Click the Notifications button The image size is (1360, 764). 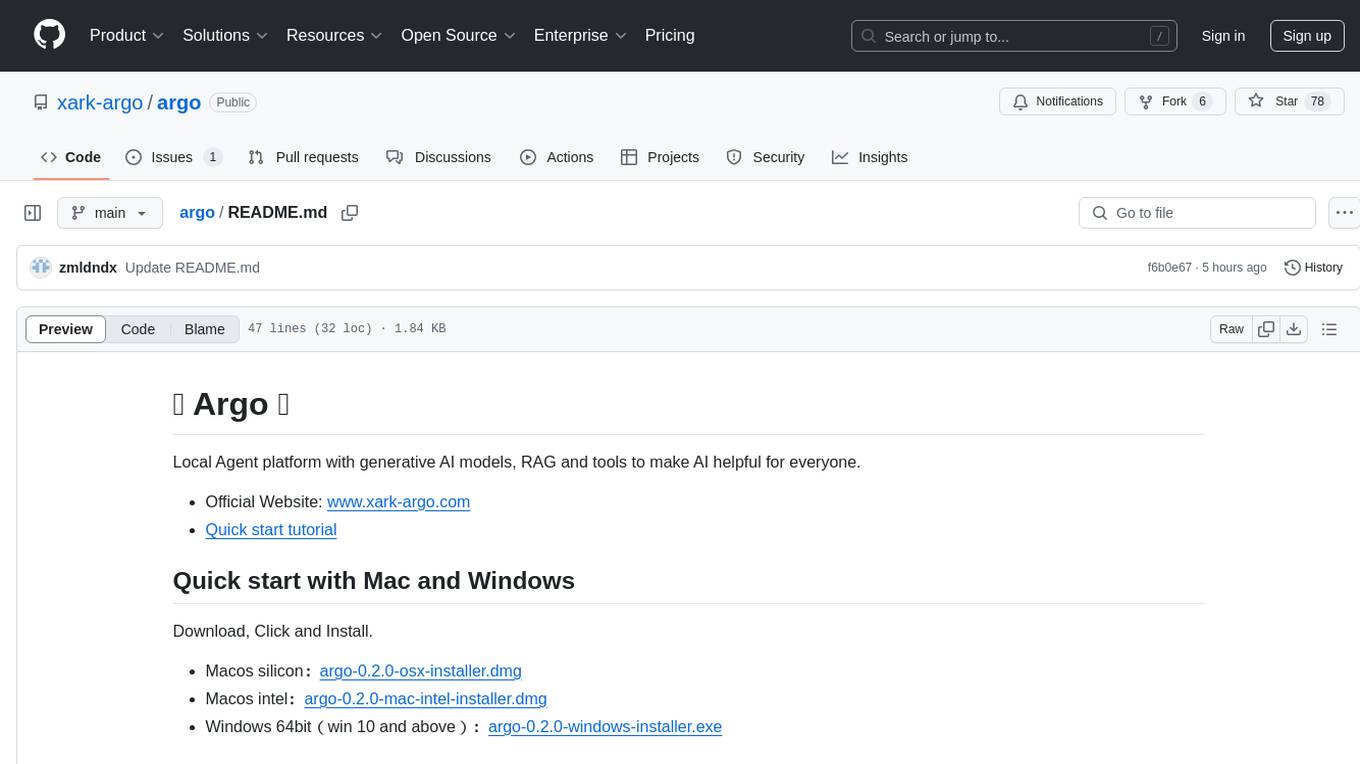[1058, 101]
